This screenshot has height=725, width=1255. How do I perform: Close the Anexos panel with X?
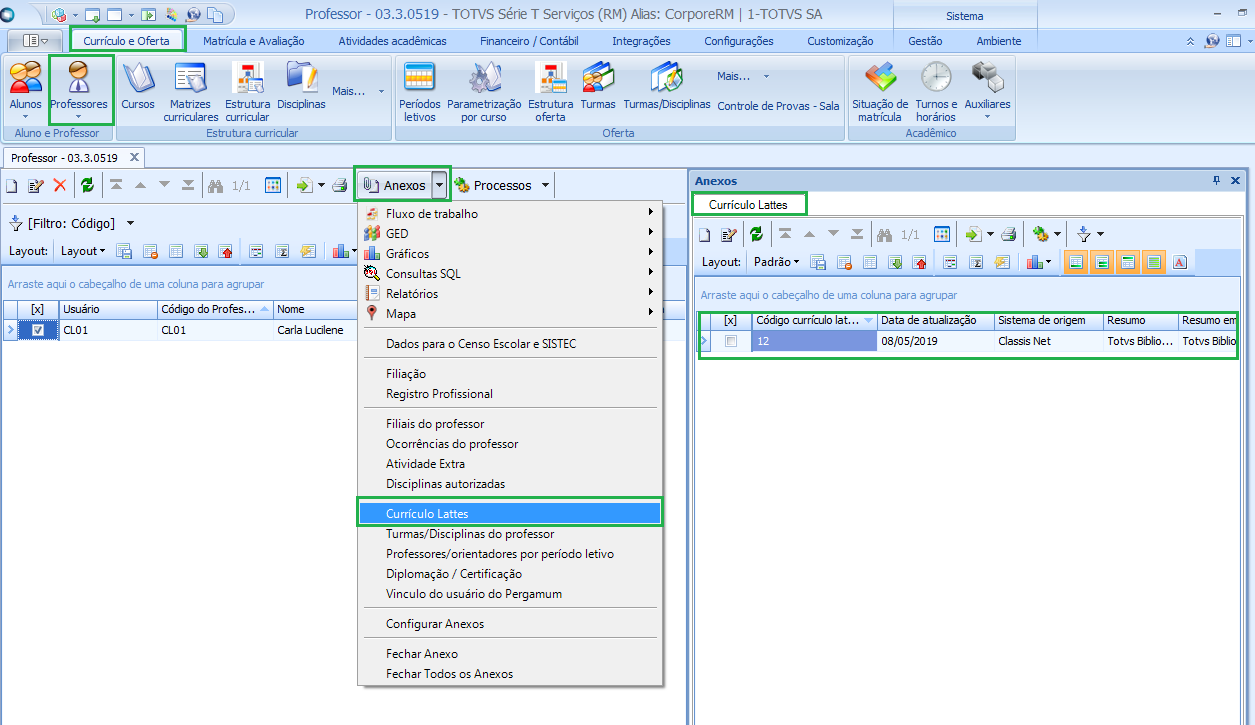click(x=1235, y=181)
